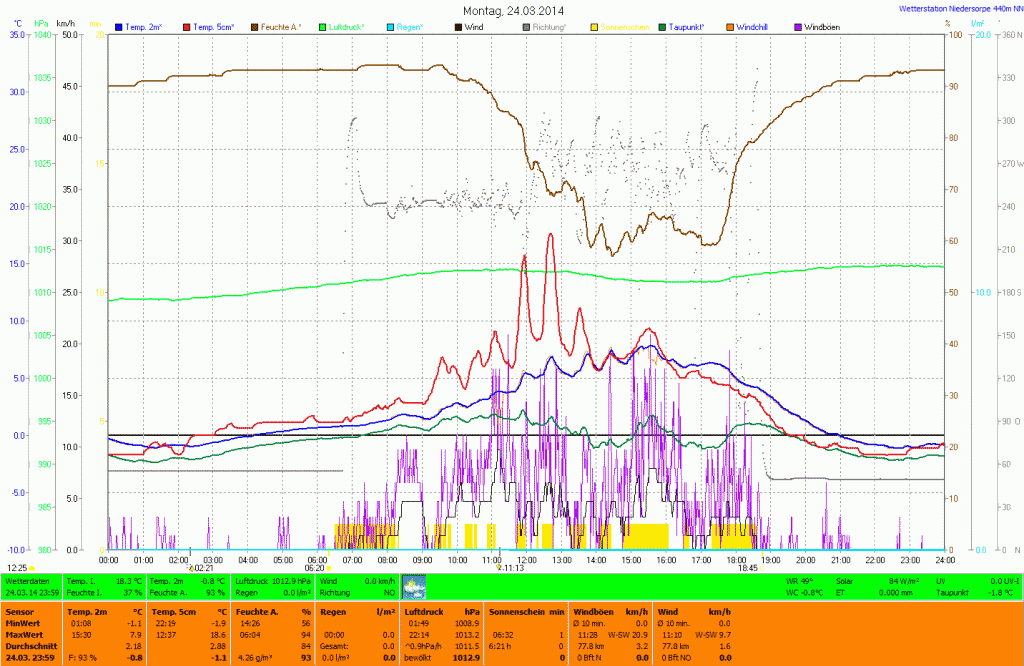This screenshot has height=666, width=1024.
Task: Click the yellow Sonnenschein legend square
Action: click(x=595, y=27)
